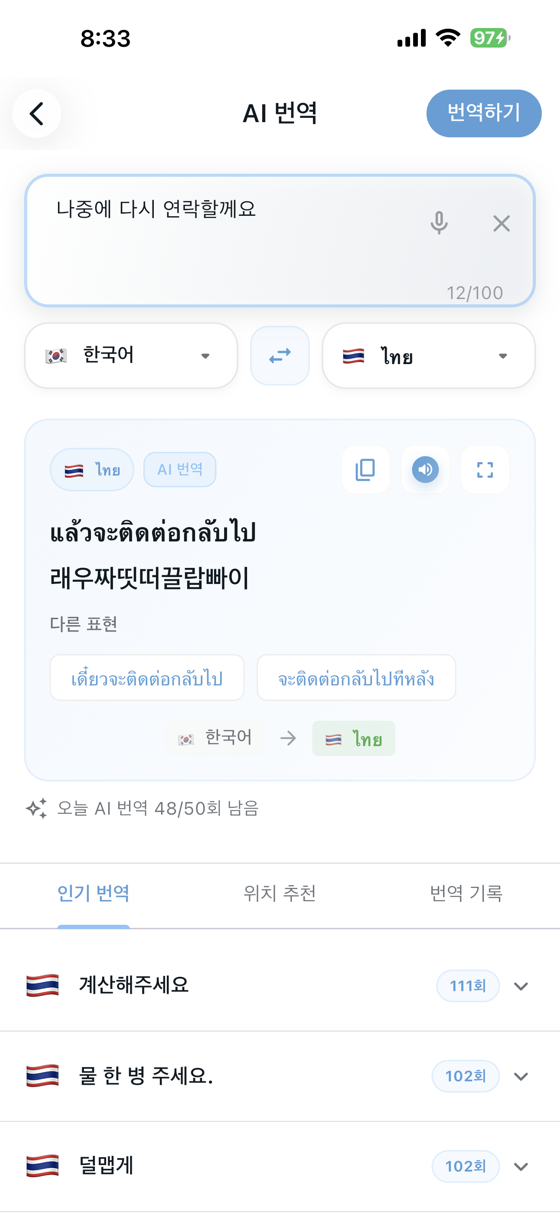This screenshot has width=560, height=1213.
Task: Open the 한국어 source language dropdown
Action: pos(131,355)
